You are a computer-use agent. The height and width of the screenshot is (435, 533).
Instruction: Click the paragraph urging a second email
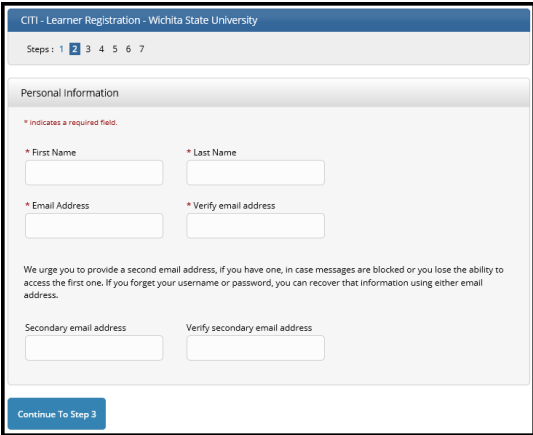[x=263, y=282]
